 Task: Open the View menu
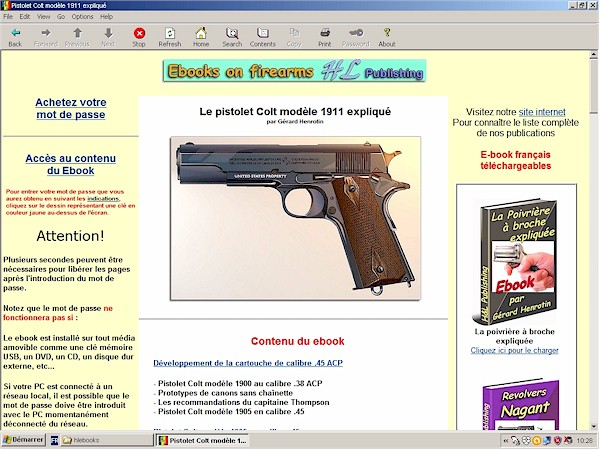tap(44, 16)
